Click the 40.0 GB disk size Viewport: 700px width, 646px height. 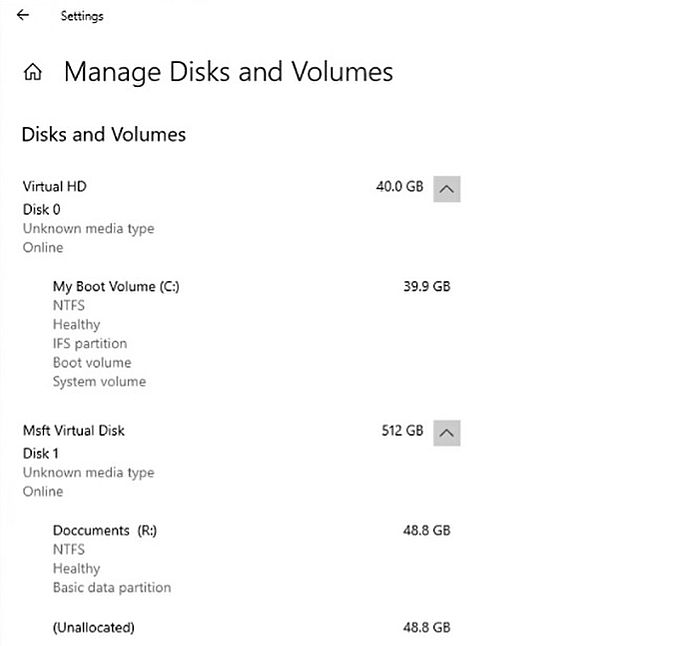pos(399,187)
